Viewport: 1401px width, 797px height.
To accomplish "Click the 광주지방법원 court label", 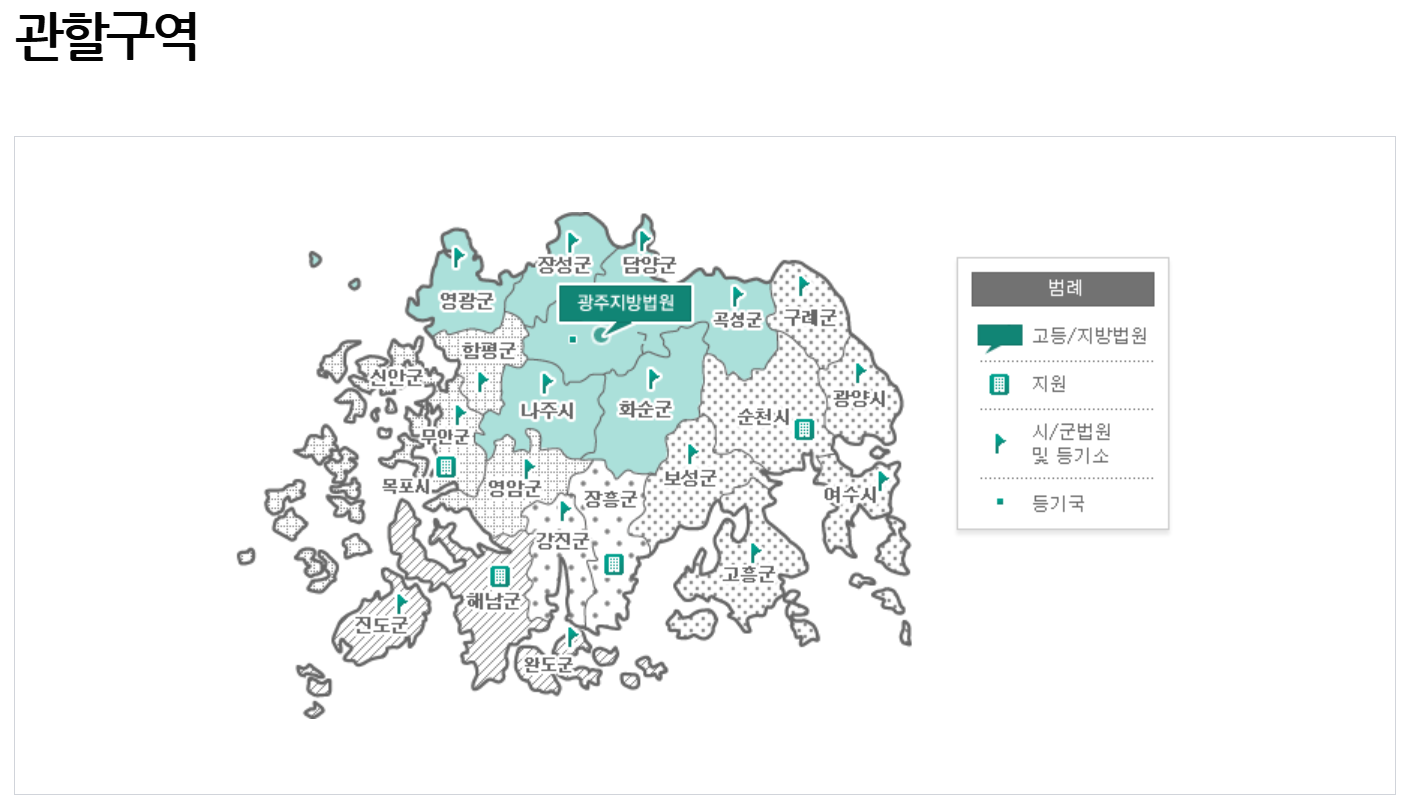I will coord(626,305).
